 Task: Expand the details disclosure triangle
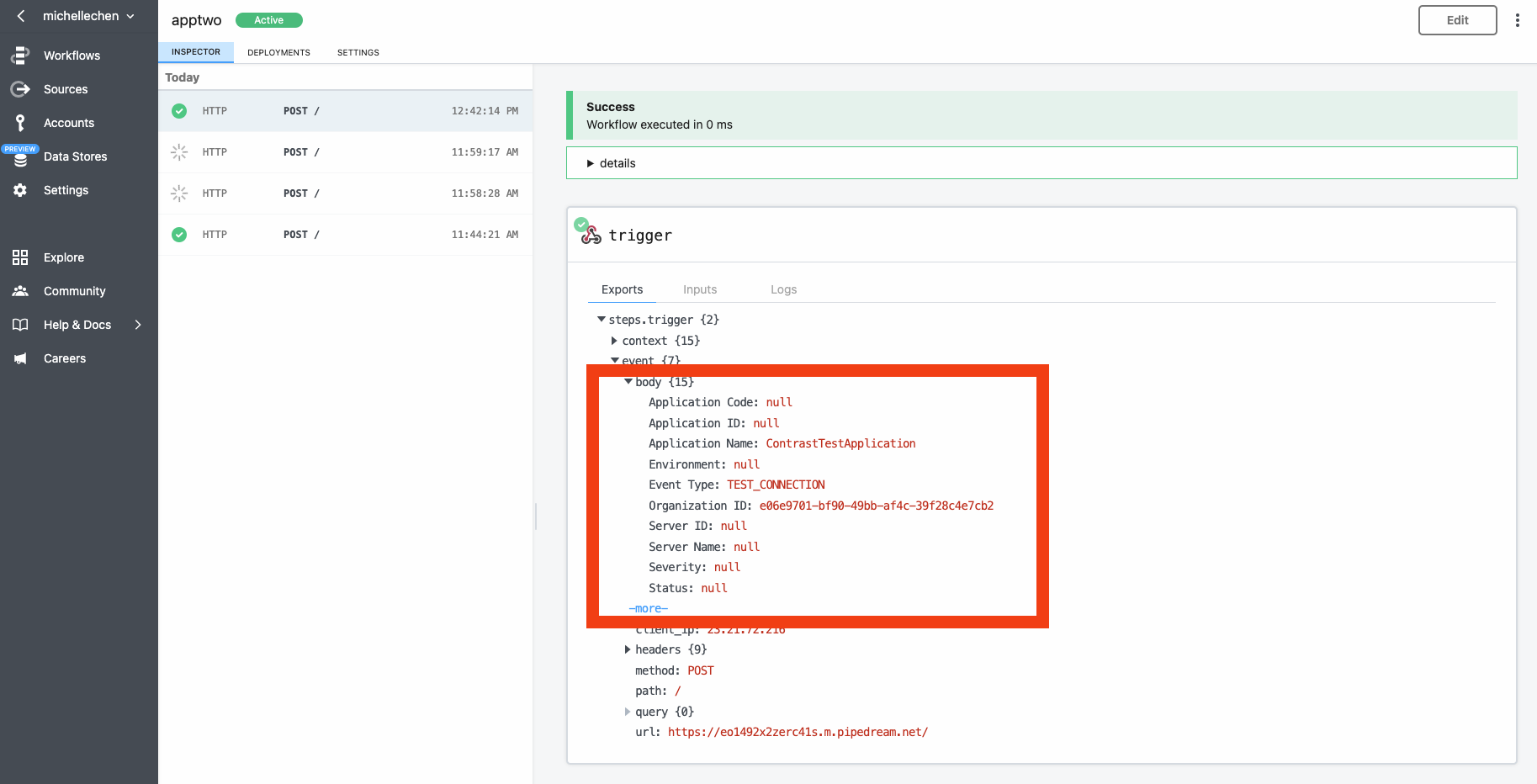tap(591, 163)
